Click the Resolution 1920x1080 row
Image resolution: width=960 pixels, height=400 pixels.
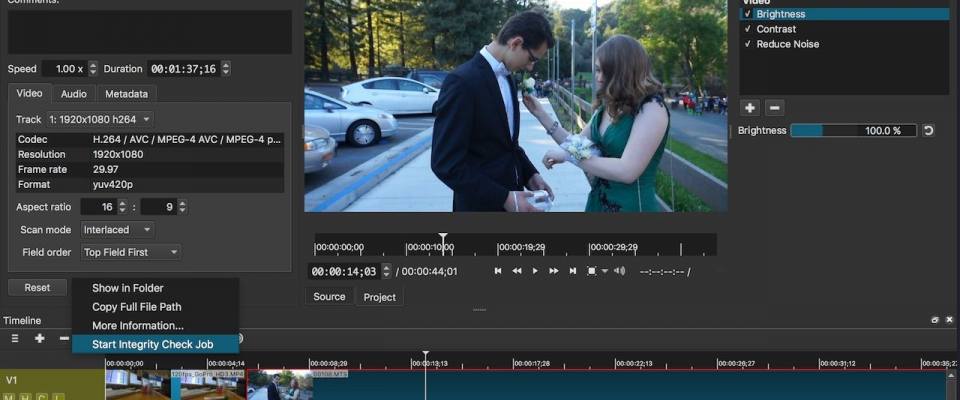point(149,154)
